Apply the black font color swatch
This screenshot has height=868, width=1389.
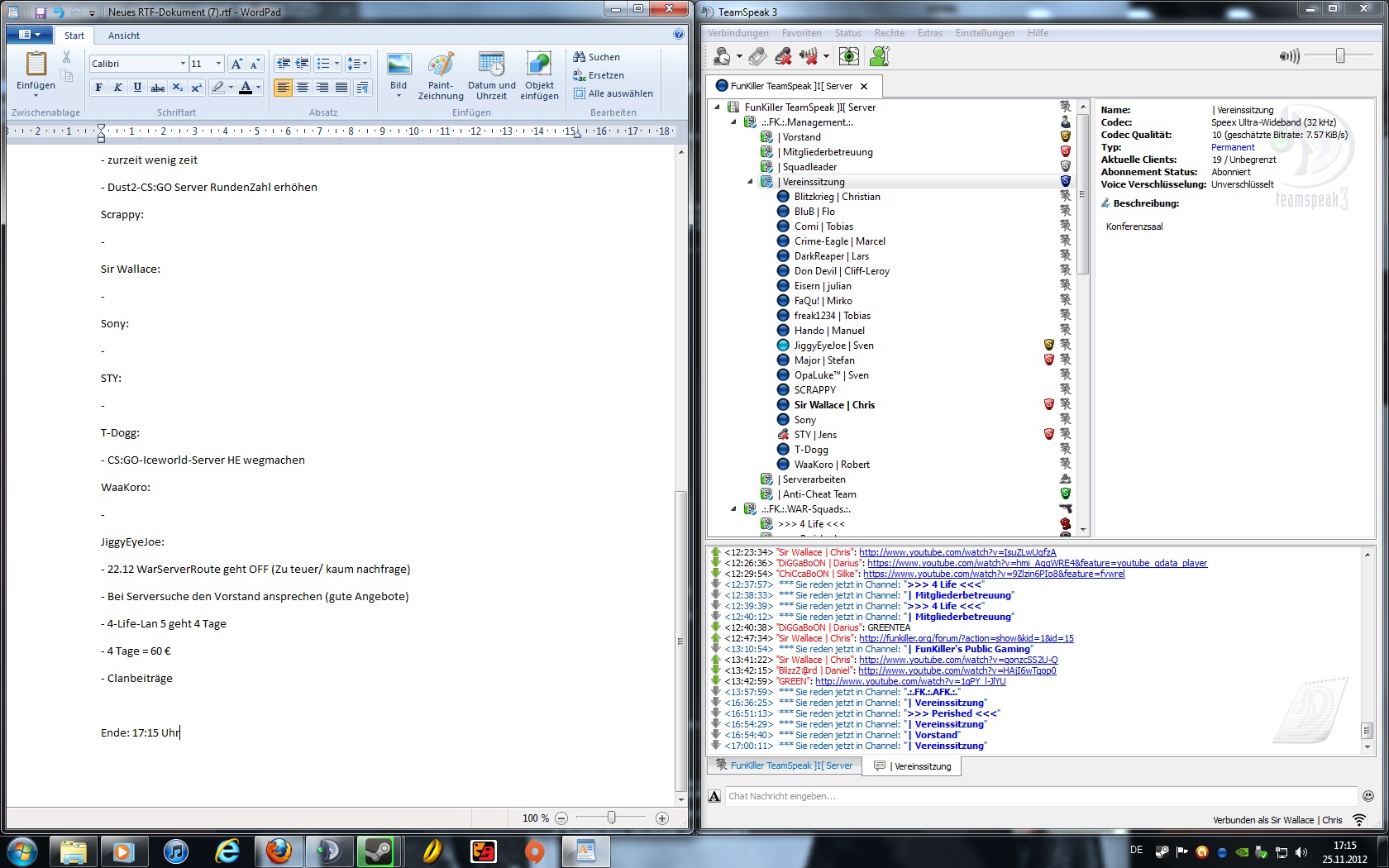245,88
